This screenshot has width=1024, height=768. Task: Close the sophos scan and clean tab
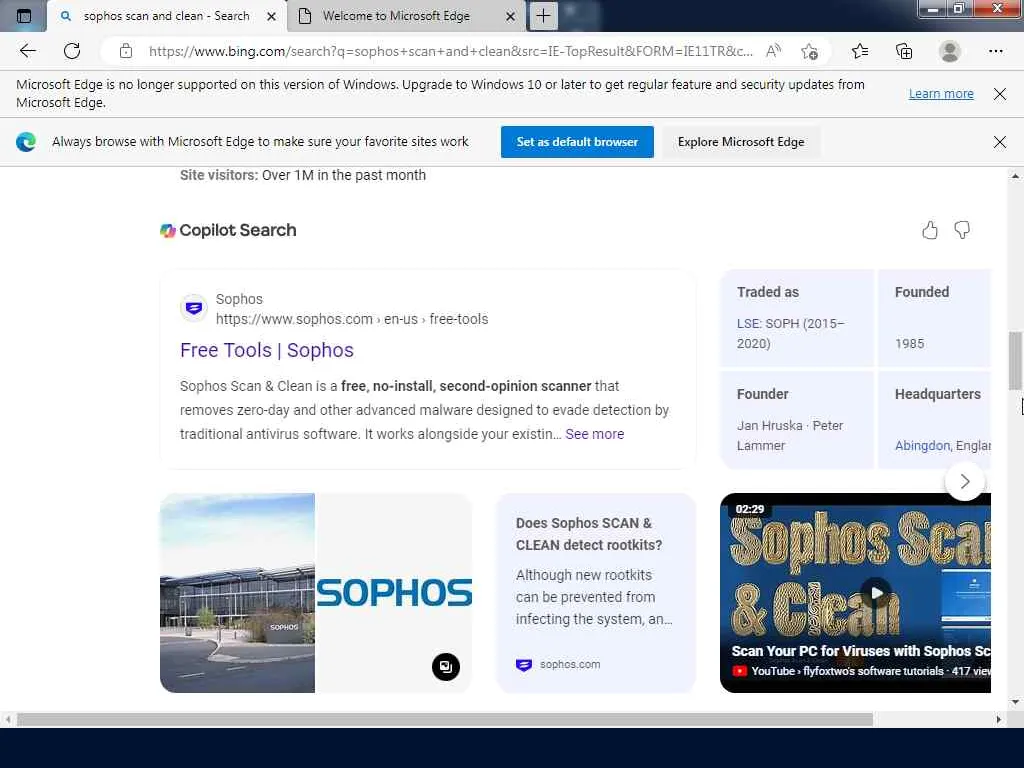pyautogui.click(x=272, y=16)
